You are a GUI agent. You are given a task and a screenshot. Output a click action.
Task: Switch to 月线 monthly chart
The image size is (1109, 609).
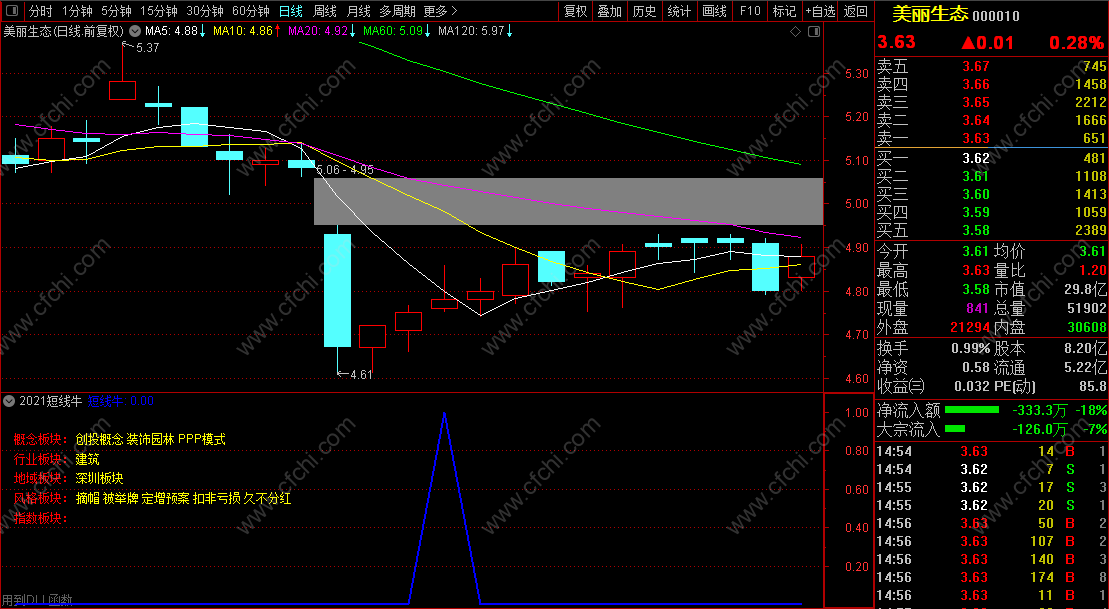point(359,11)
